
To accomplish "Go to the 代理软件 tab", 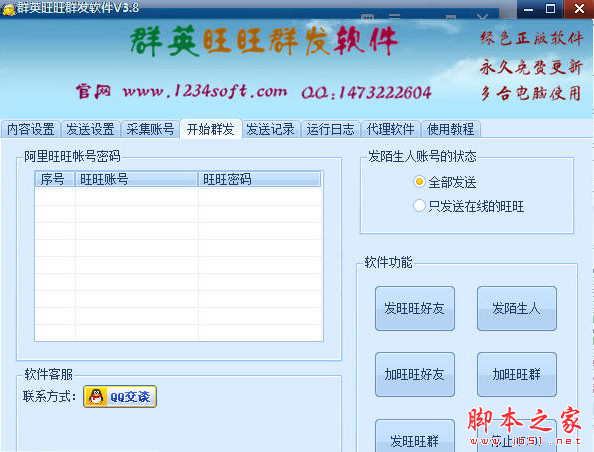I will tap(391, 129).
